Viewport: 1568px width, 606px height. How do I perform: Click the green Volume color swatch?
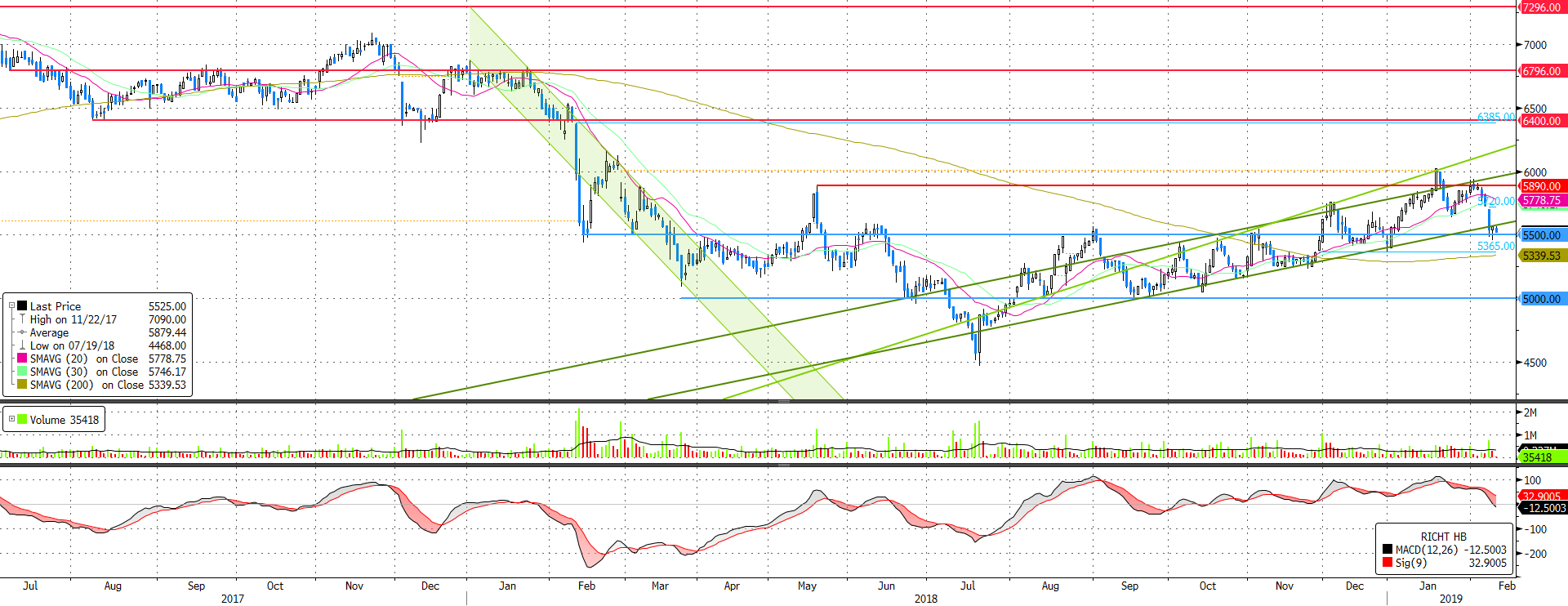click(22, 419)
